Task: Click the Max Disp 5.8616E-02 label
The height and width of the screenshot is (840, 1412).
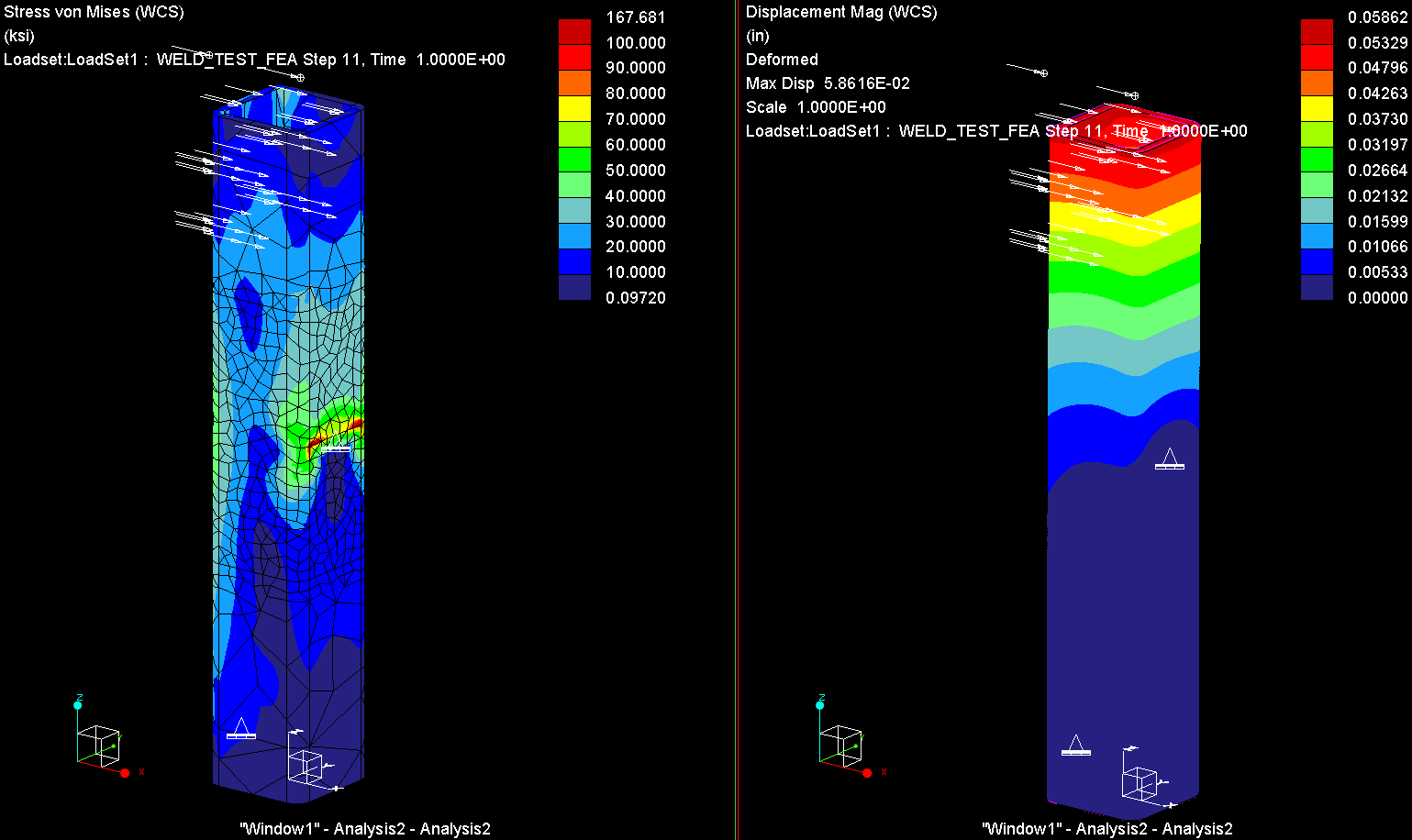Action: [828, 83]
